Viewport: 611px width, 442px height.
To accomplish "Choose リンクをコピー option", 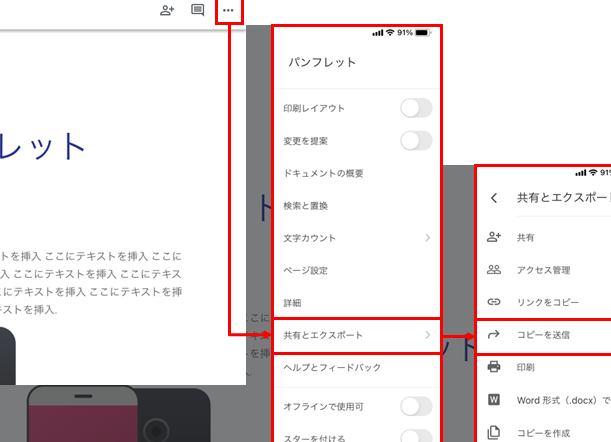I will [544, 302].
